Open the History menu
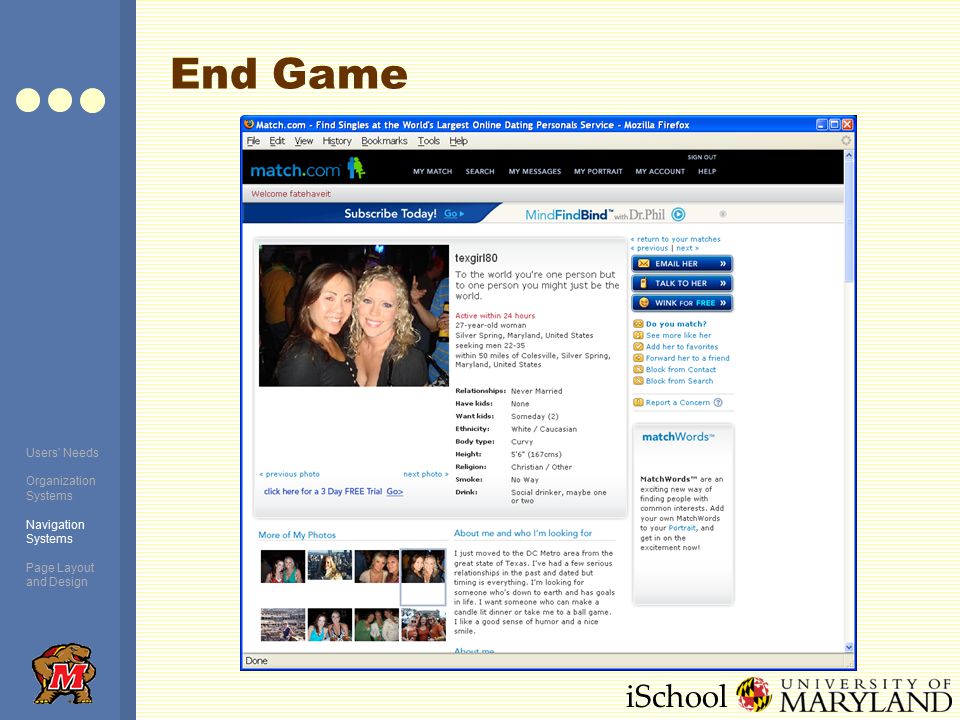Screen dimensions: 960x720 coord(337,141)
